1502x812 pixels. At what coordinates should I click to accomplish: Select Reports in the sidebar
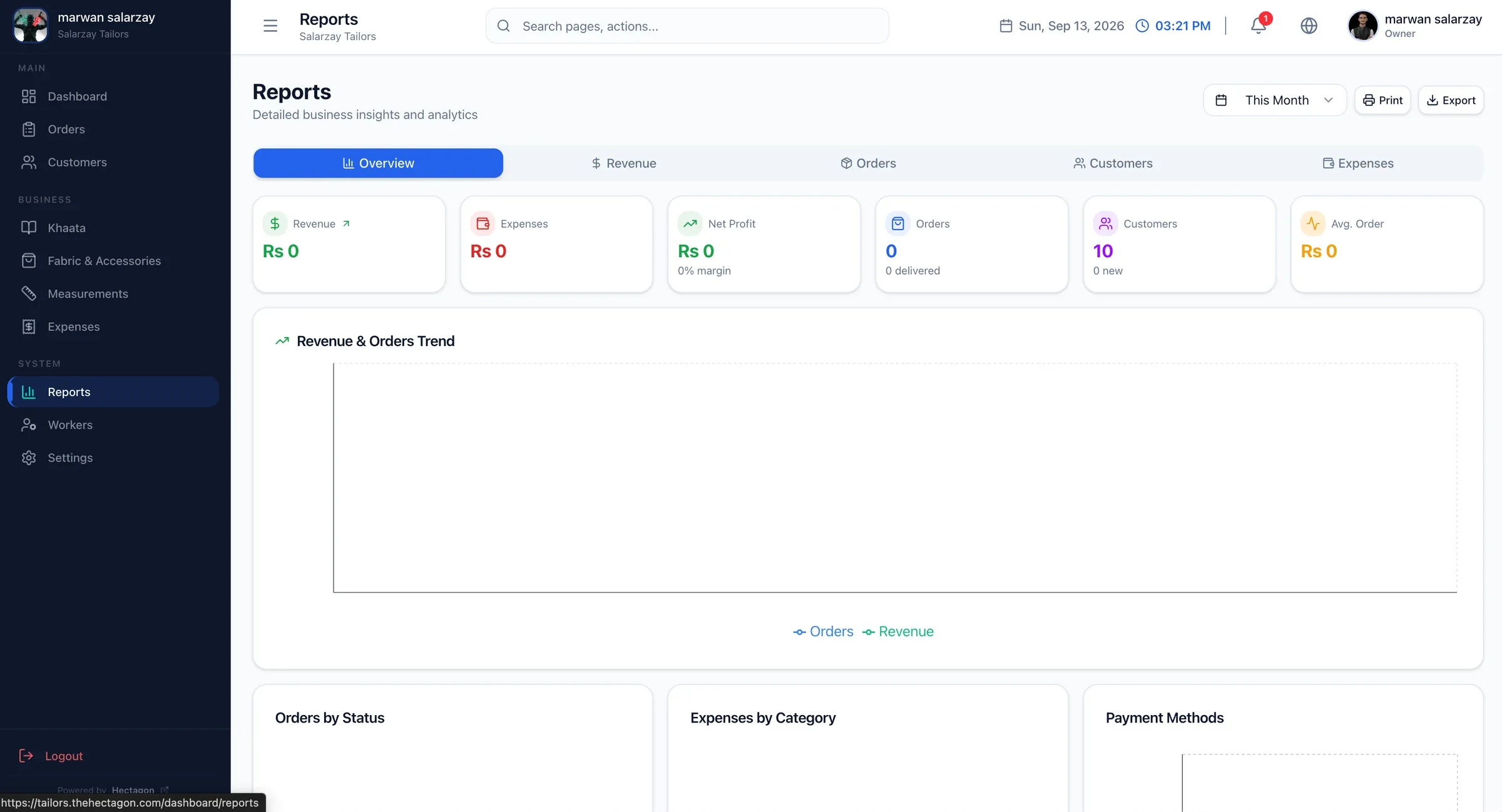(x=113, y=392)
